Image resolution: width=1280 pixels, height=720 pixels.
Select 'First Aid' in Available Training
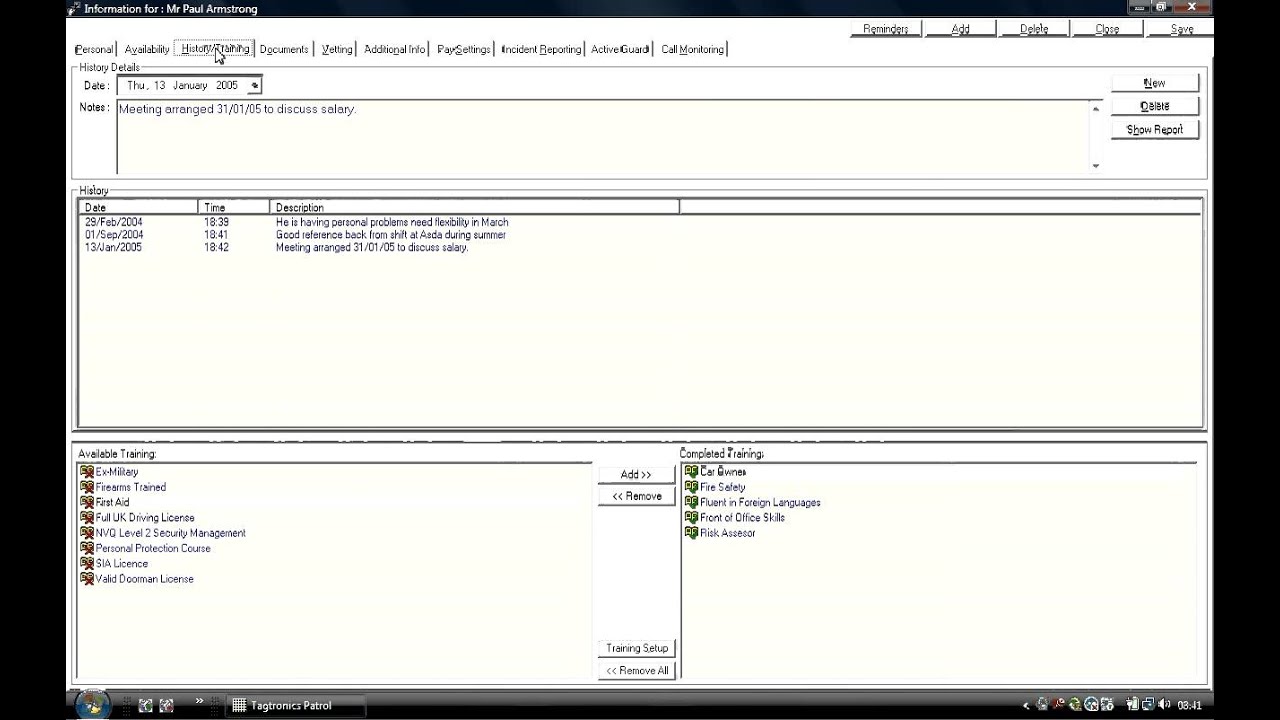pos(113,503)
